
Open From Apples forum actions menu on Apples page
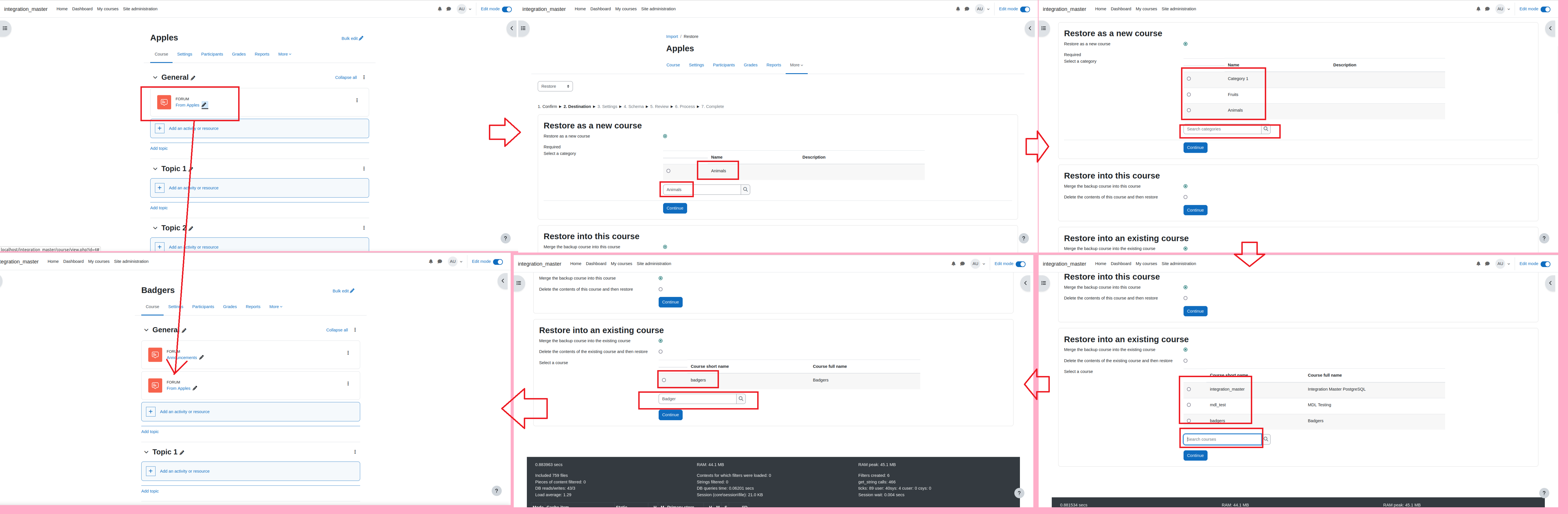tap(357, 101)
